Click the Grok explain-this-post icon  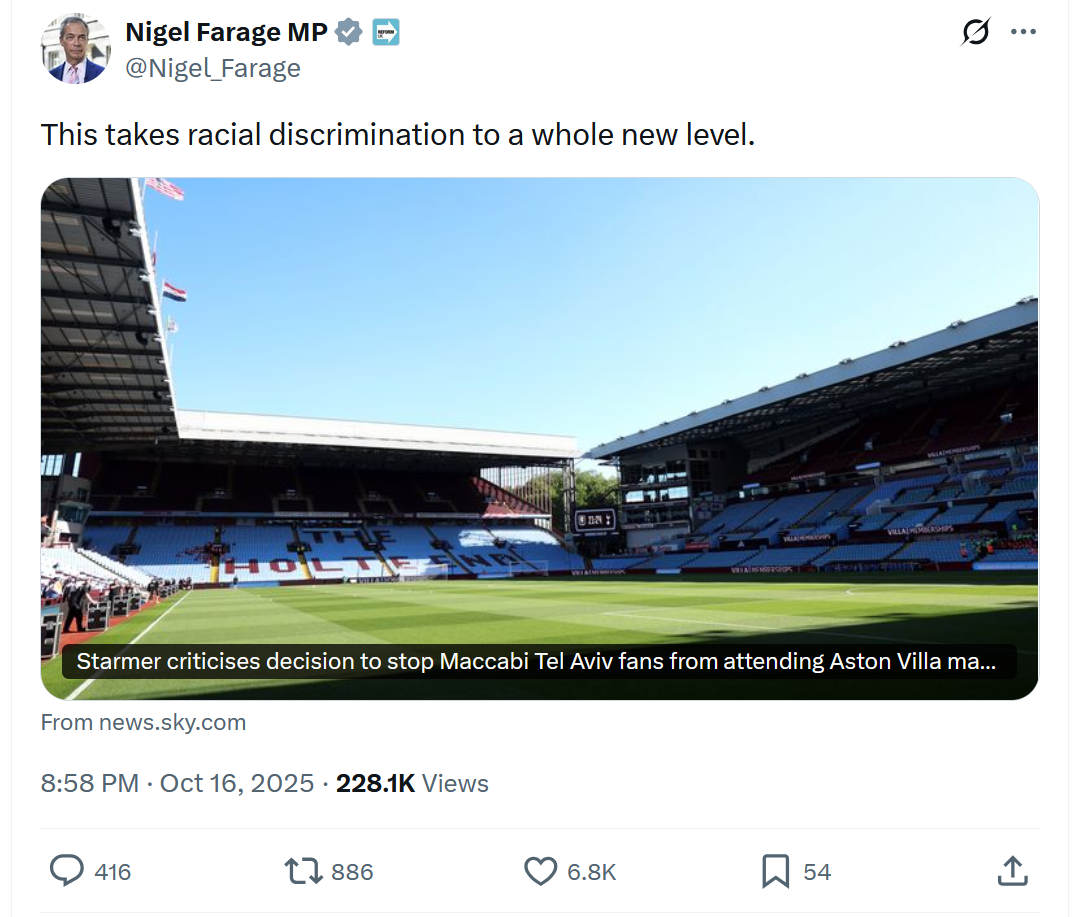tap(975, 32)
